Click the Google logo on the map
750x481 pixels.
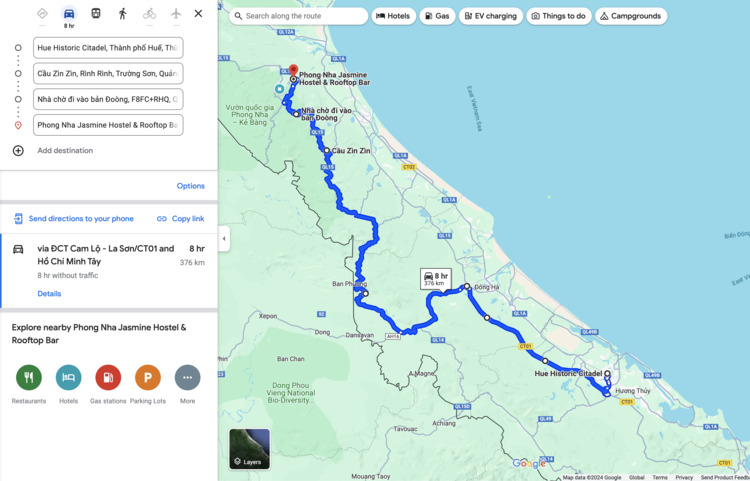(x=529, y=463)
